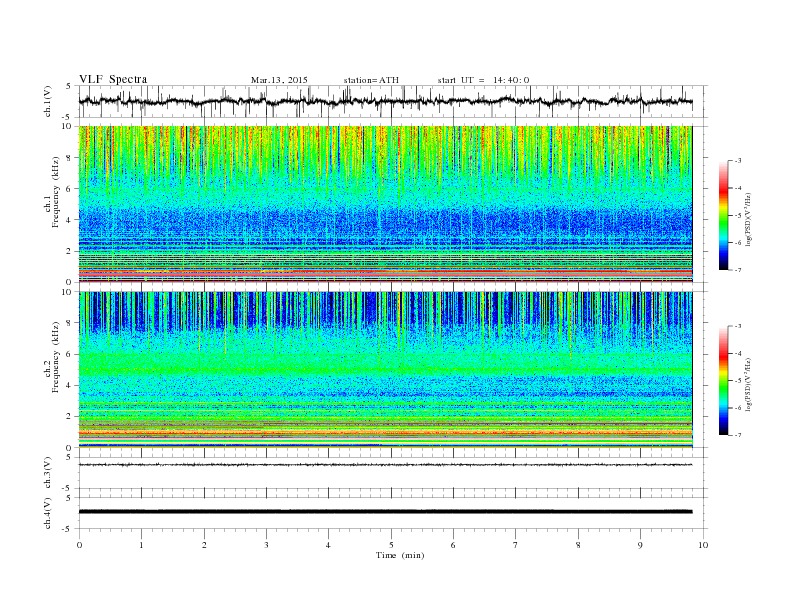The width and height of the screenshot is (792, 612).
Task: Click the "8" kHz tick on ch.2 spectrogram
Action: pos(70,323)
